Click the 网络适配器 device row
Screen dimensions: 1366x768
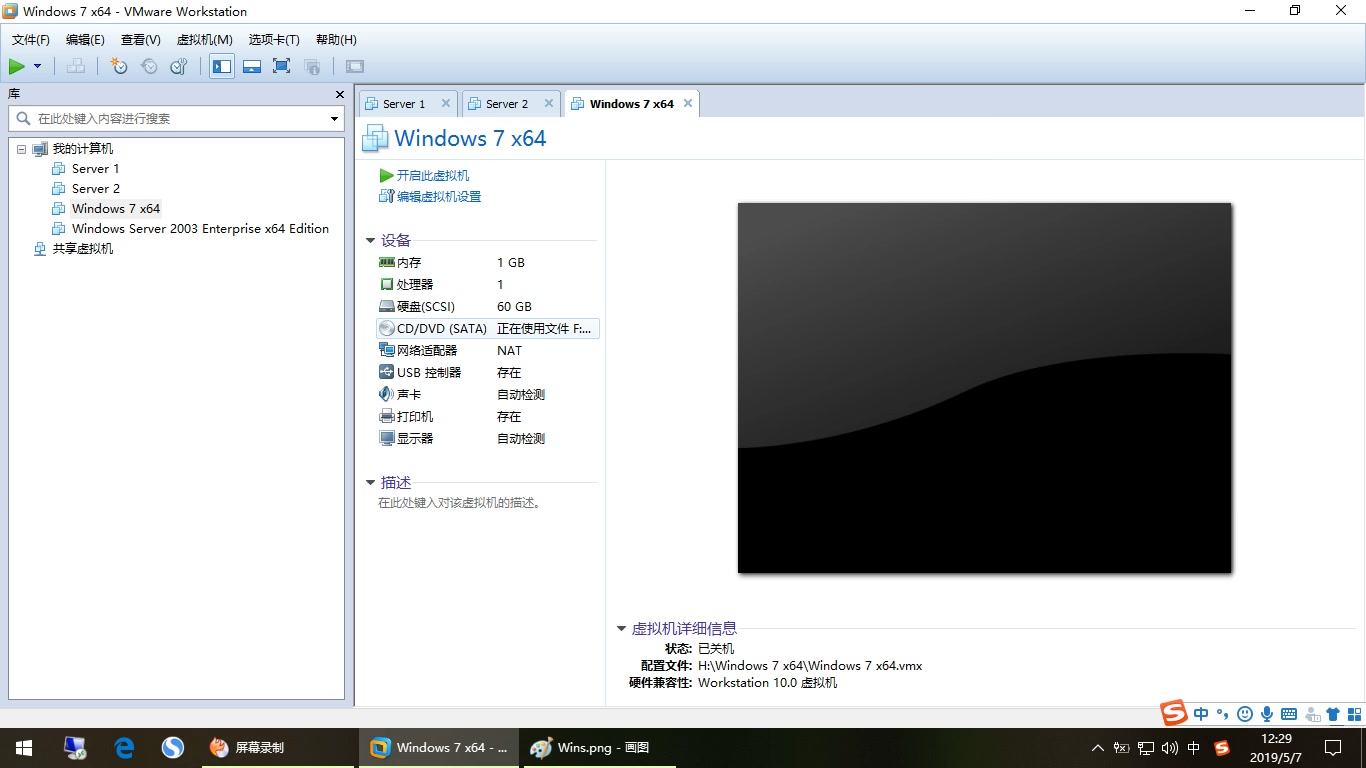point(488,351)
